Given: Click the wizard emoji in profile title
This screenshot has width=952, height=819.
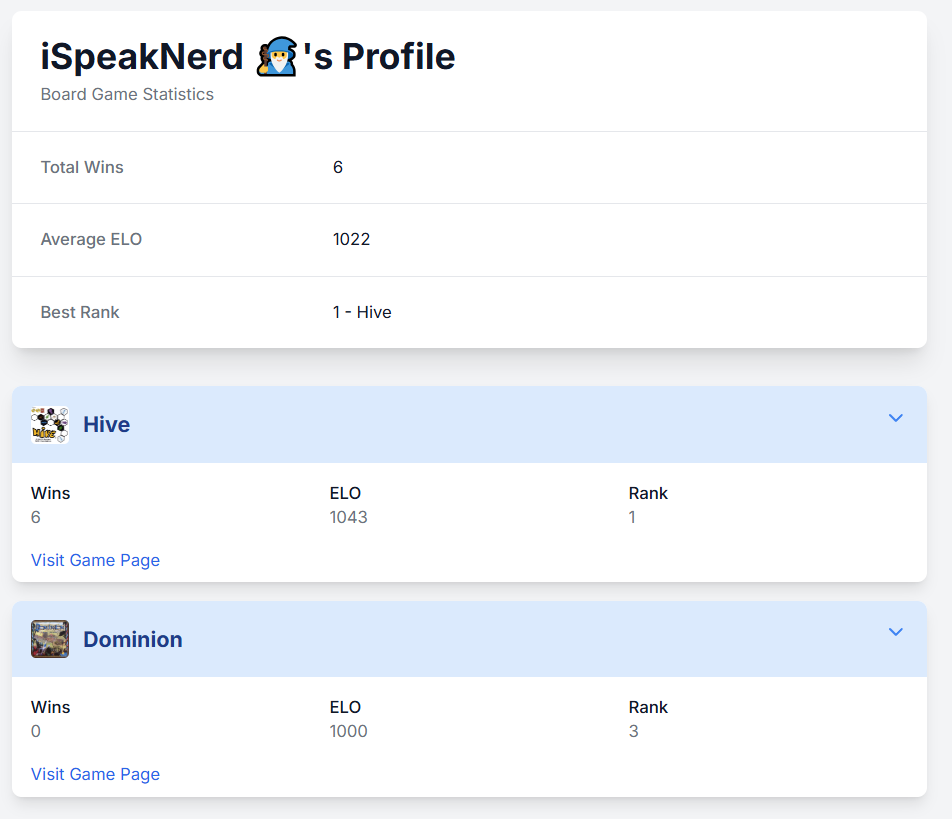Looking at the screenshot, I should (277, 56).
